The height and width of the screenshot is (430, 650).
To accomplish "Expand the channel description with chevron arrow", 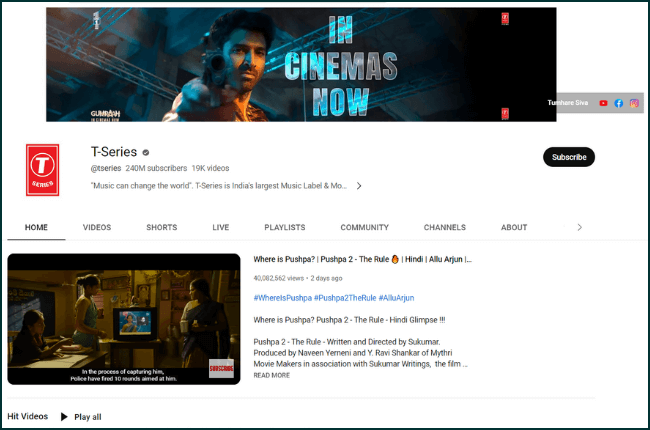I will tap(359, 186).
